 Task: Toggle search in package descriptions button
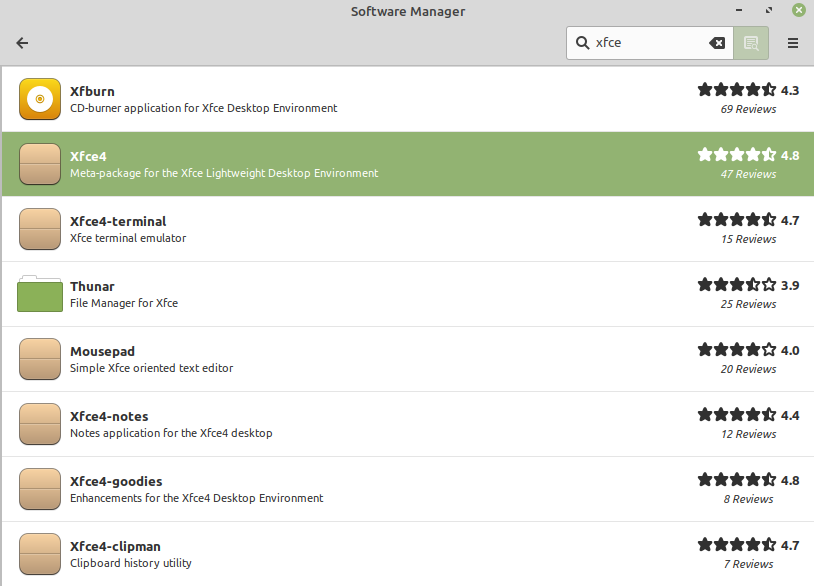(x=751, y=43)
